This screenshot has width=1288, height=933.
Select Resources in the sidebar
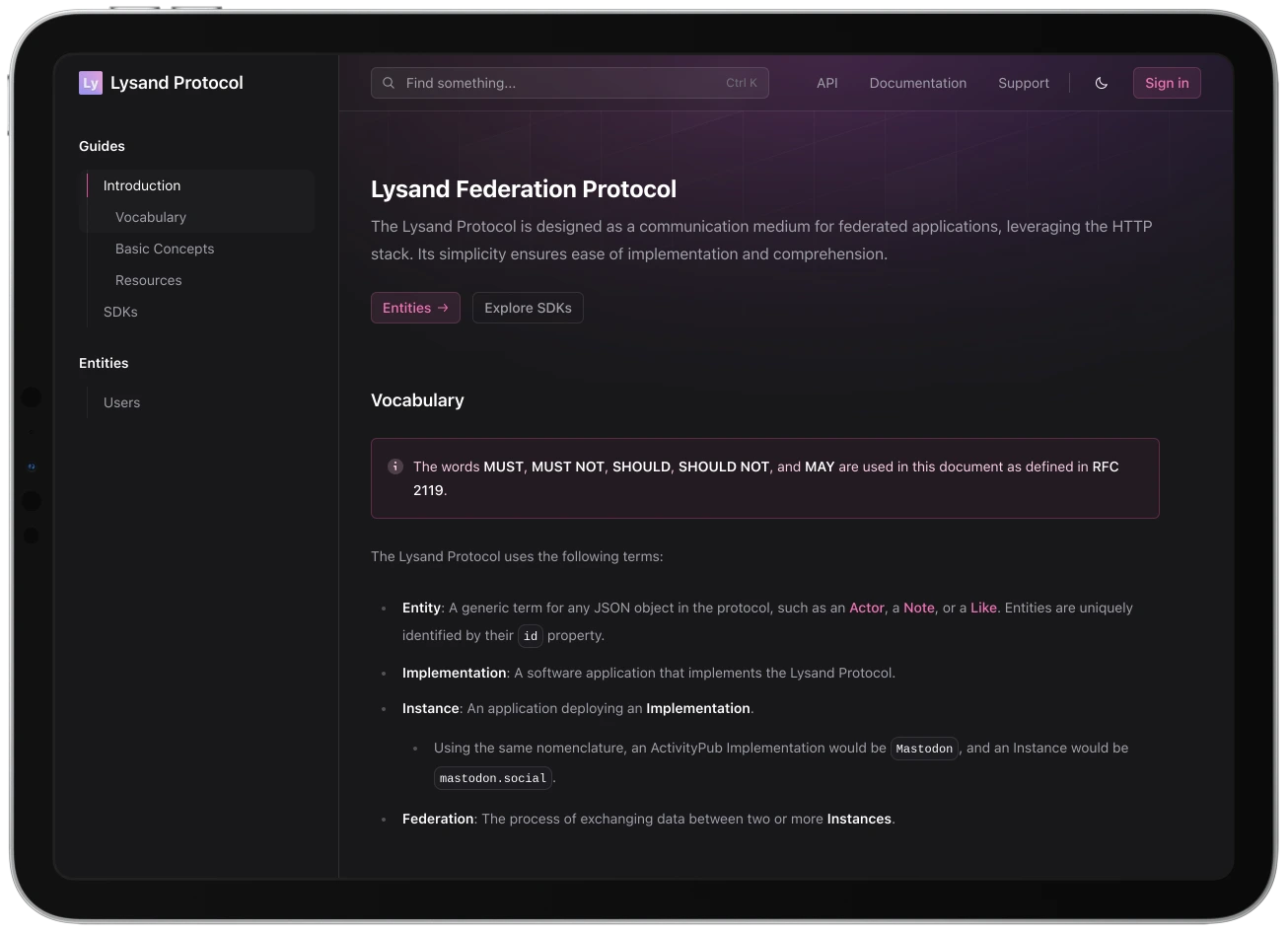[149, 280]
